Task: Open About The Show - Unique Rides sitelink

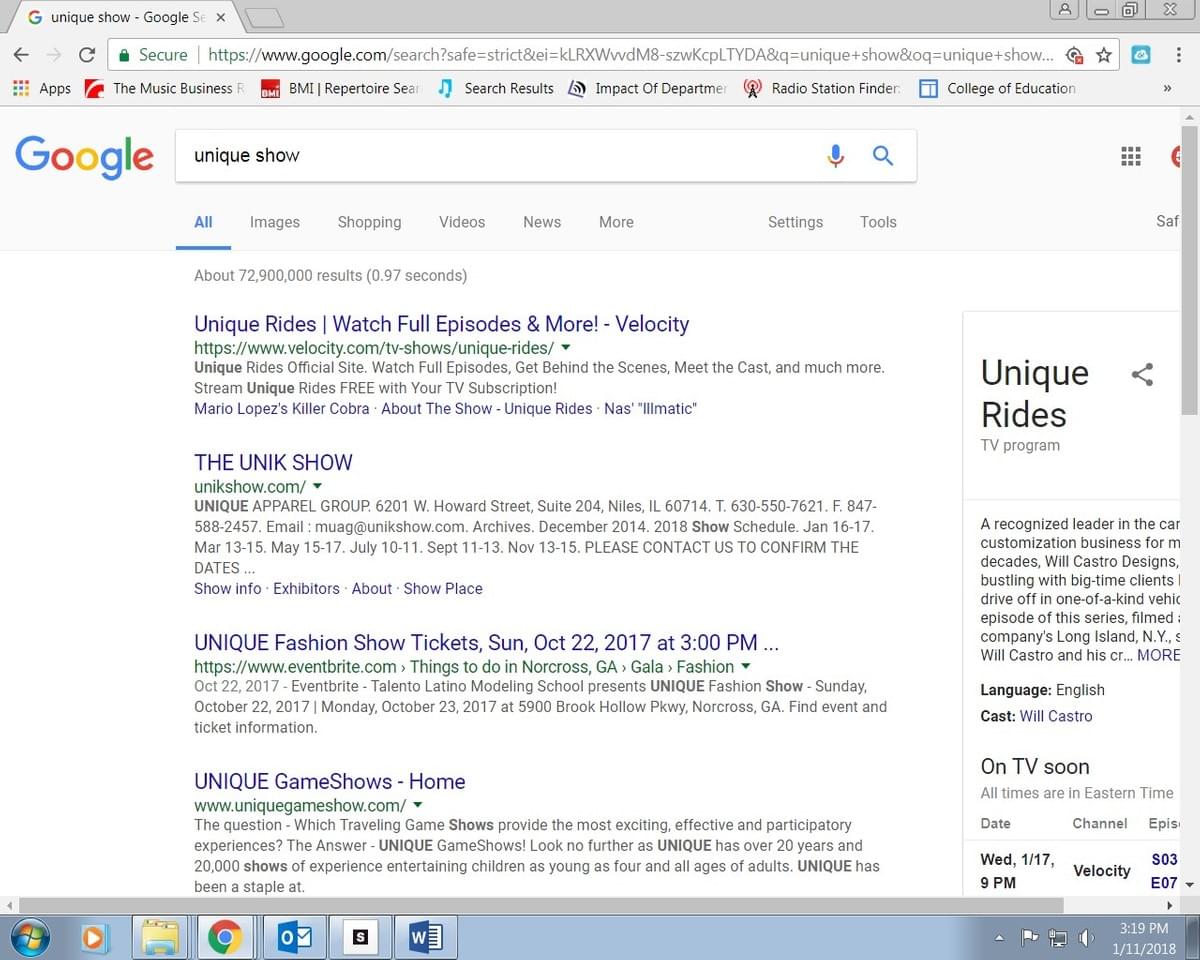Action: pos(487,408)
